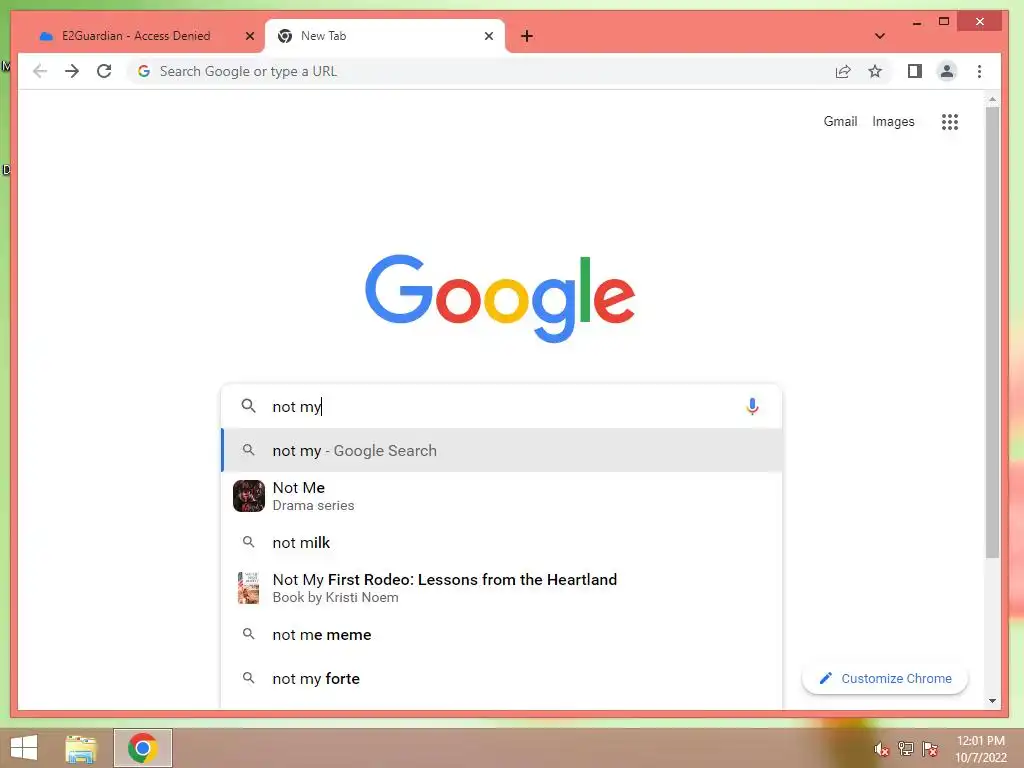Click the Google G icon in address bar
1024x768 pixels.
pyautogui.click(x=144, y=71)
